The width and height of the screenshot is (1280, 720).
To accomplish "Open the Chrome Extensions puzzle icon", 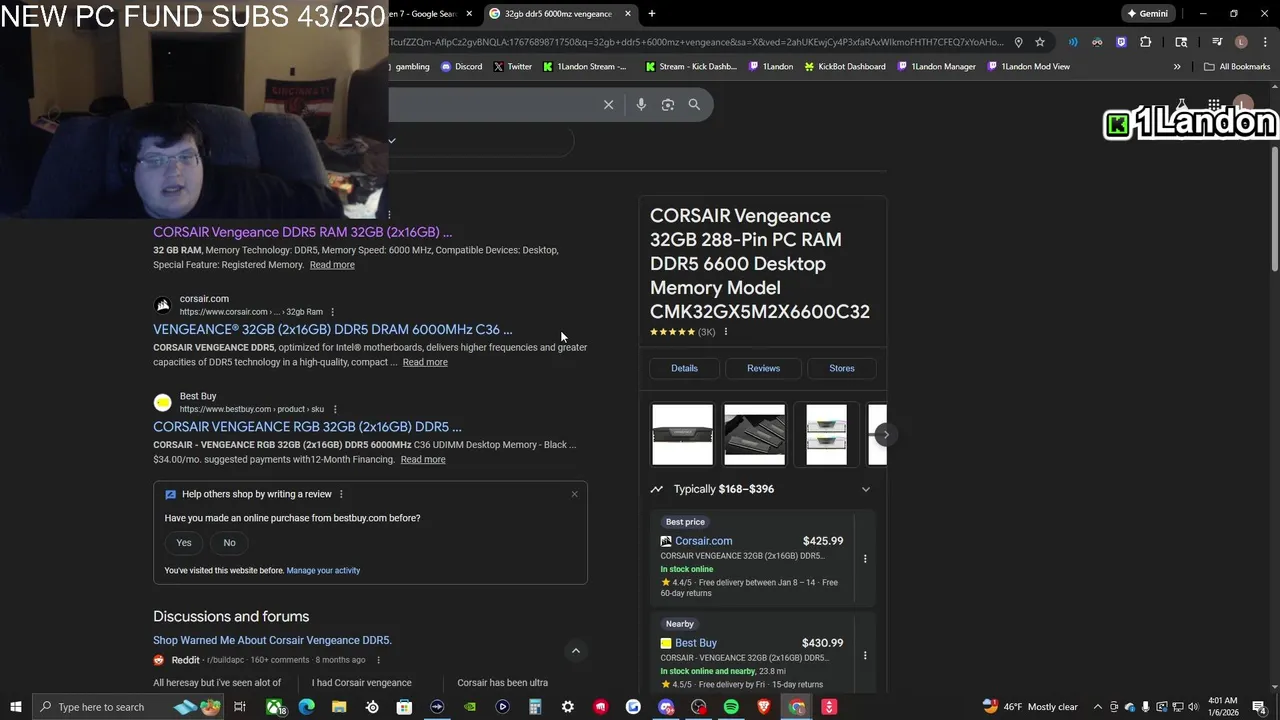I will tap(1146, 42).
